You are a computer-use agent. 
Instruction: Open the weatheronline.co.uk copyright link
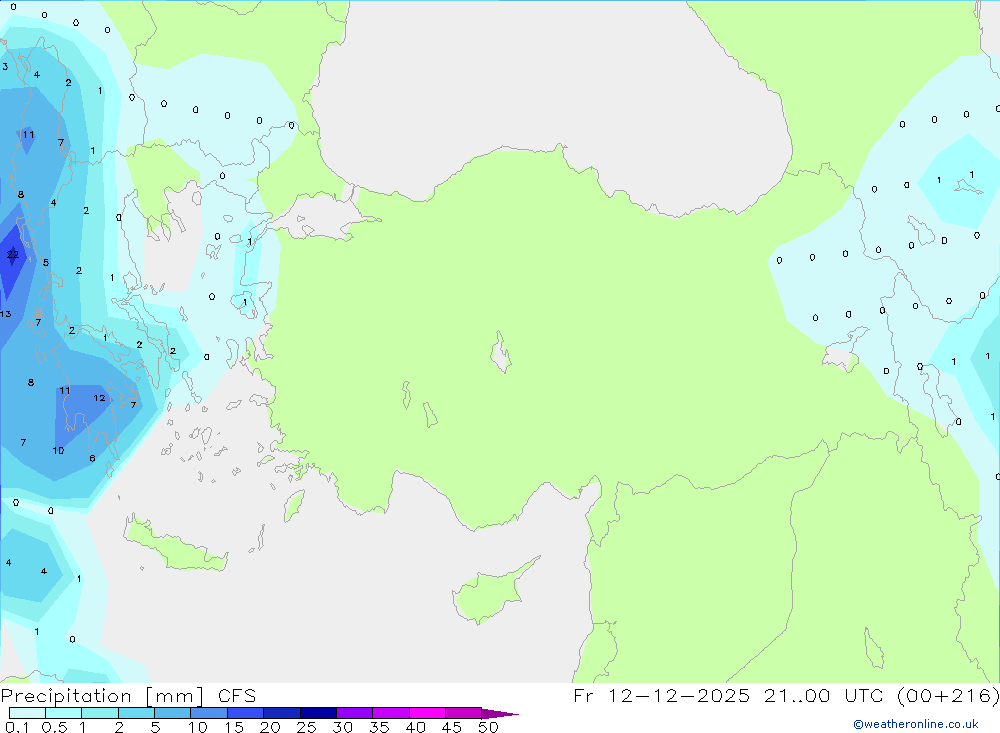click(916, 724)
